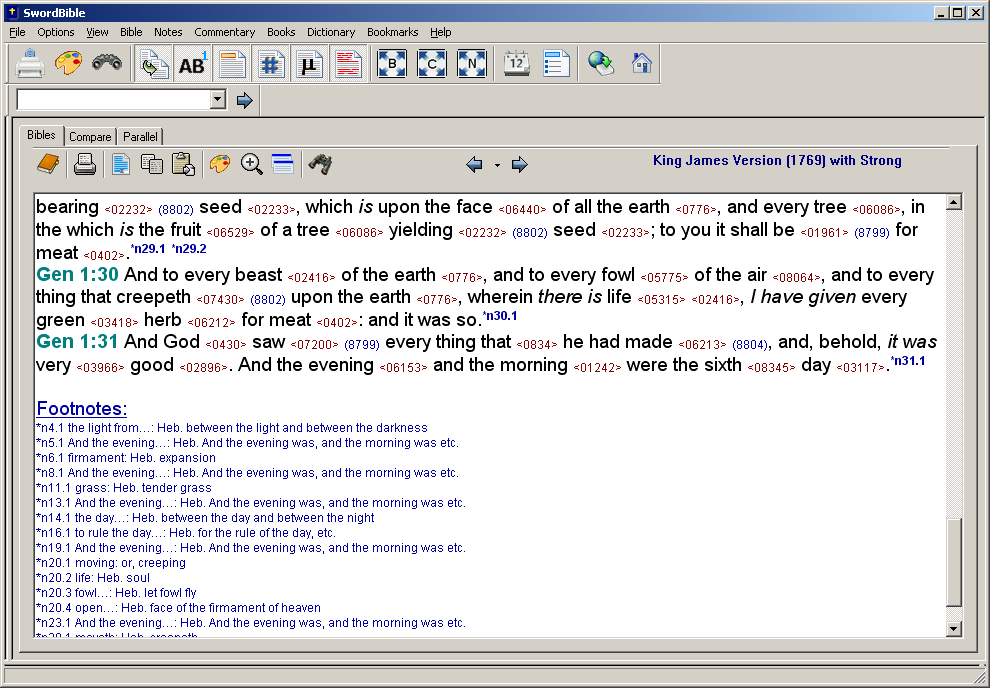Click the printer icon in the main toolbar
This screenshot has width=990, height=688.
click(x=30, y=64)
